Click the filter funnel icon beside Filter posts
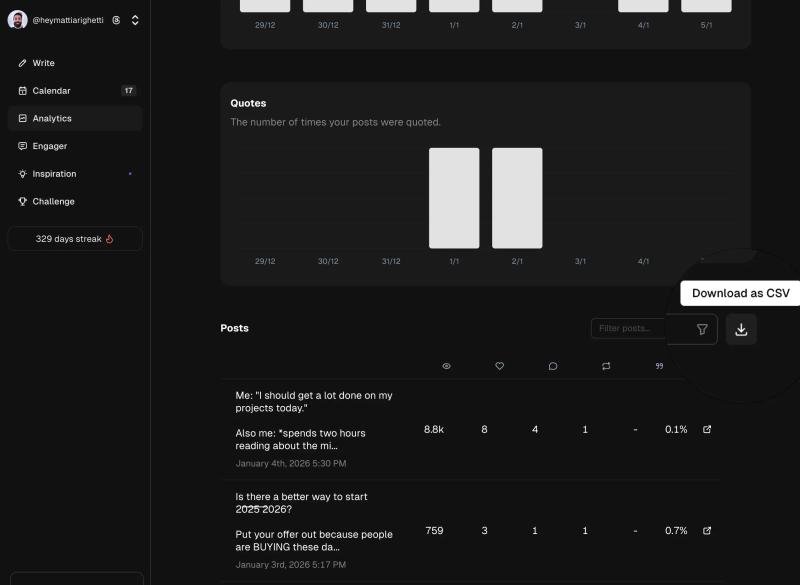 [x=701, y=329]
